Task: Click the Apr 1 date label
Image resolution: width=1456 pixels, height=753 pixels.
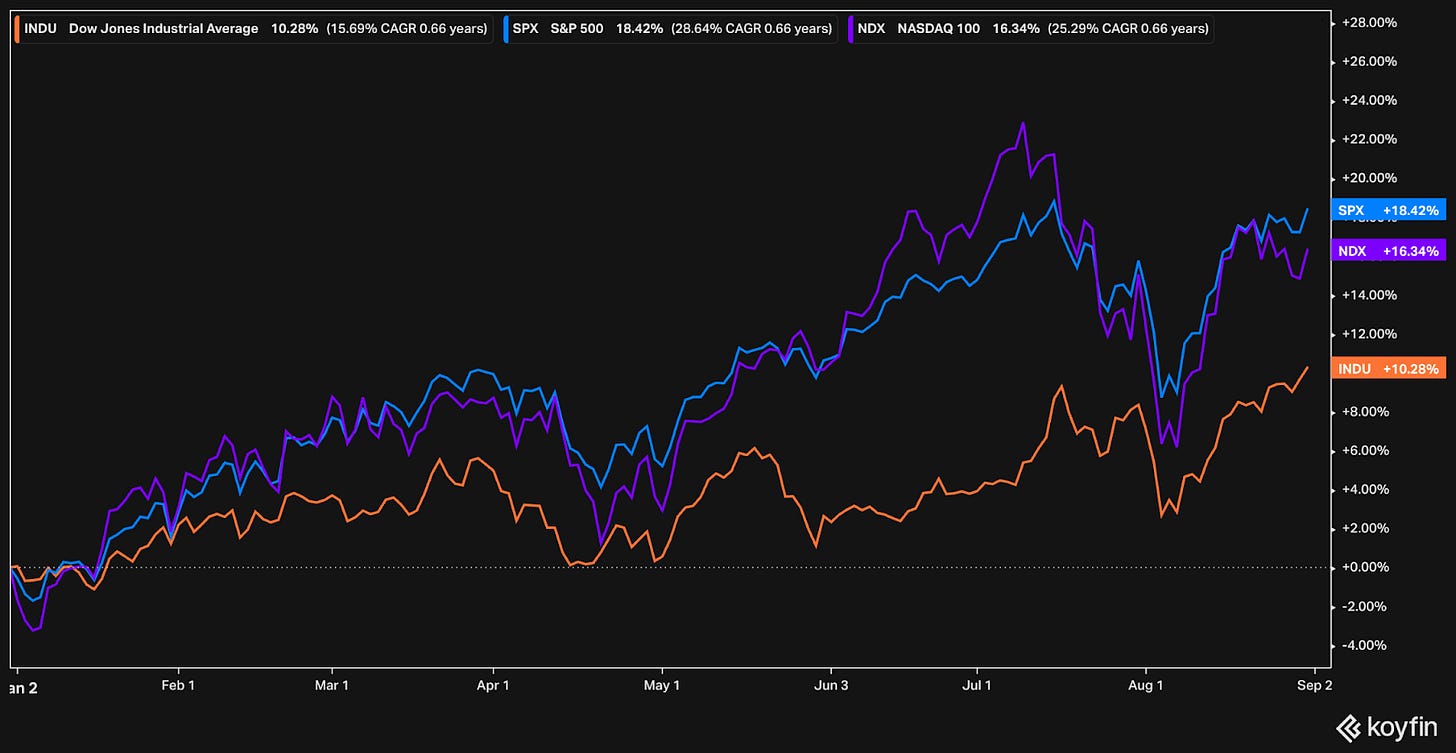Action: [494, 686]
